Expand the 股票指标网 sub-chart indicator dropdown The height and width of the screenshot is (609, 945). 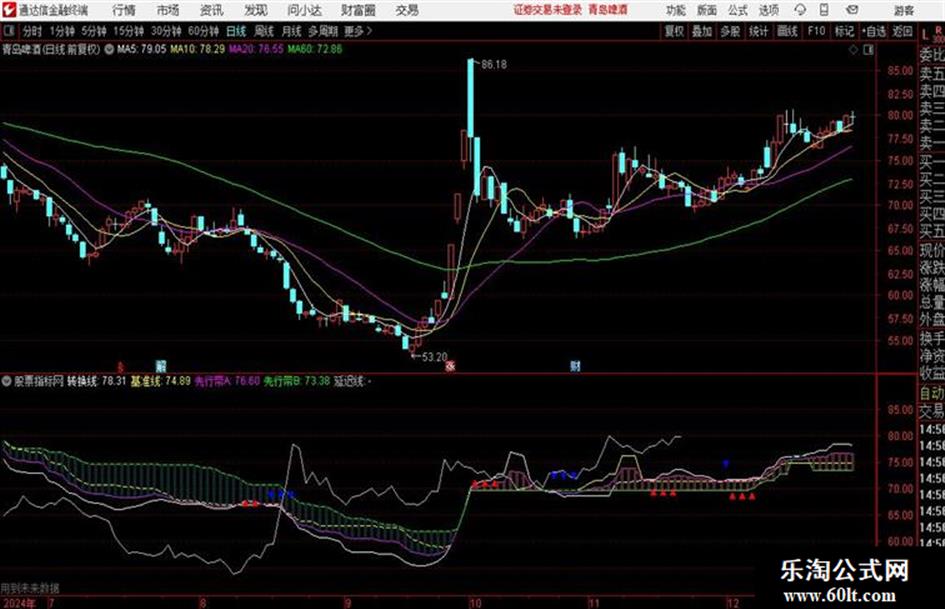(x=7, y=381)
